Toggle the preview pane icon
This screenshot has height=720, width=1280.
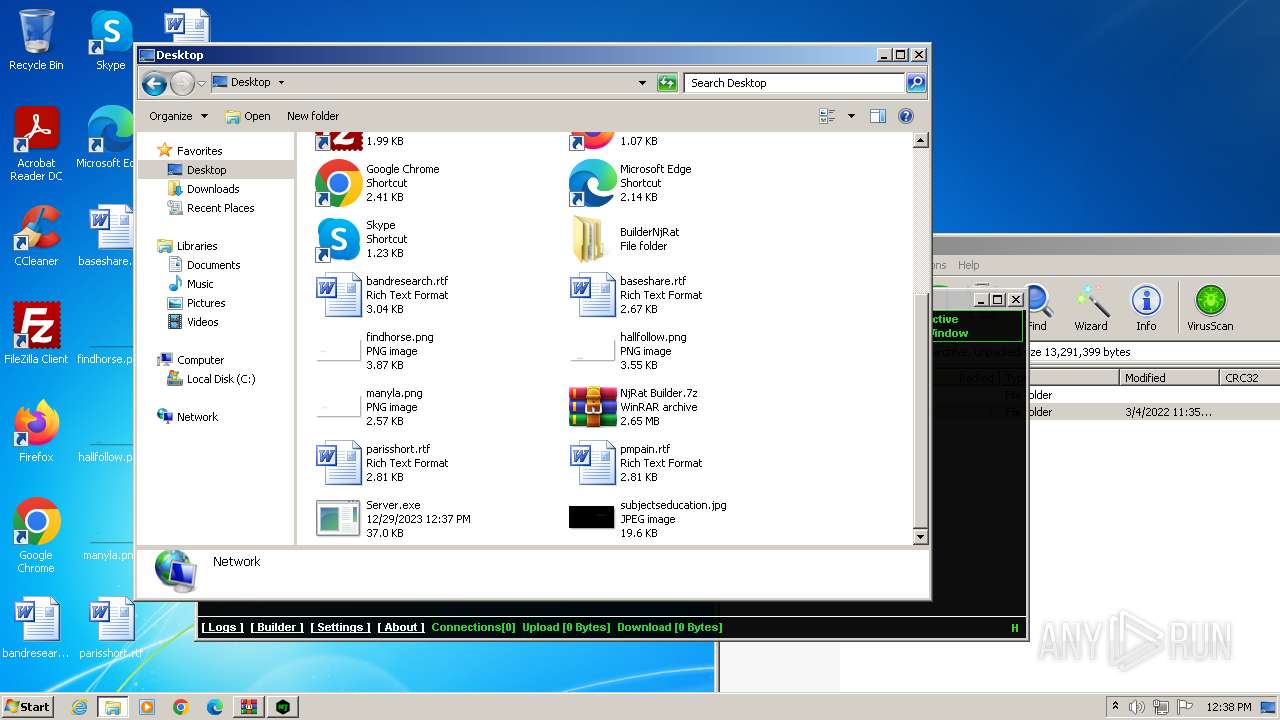877,116
